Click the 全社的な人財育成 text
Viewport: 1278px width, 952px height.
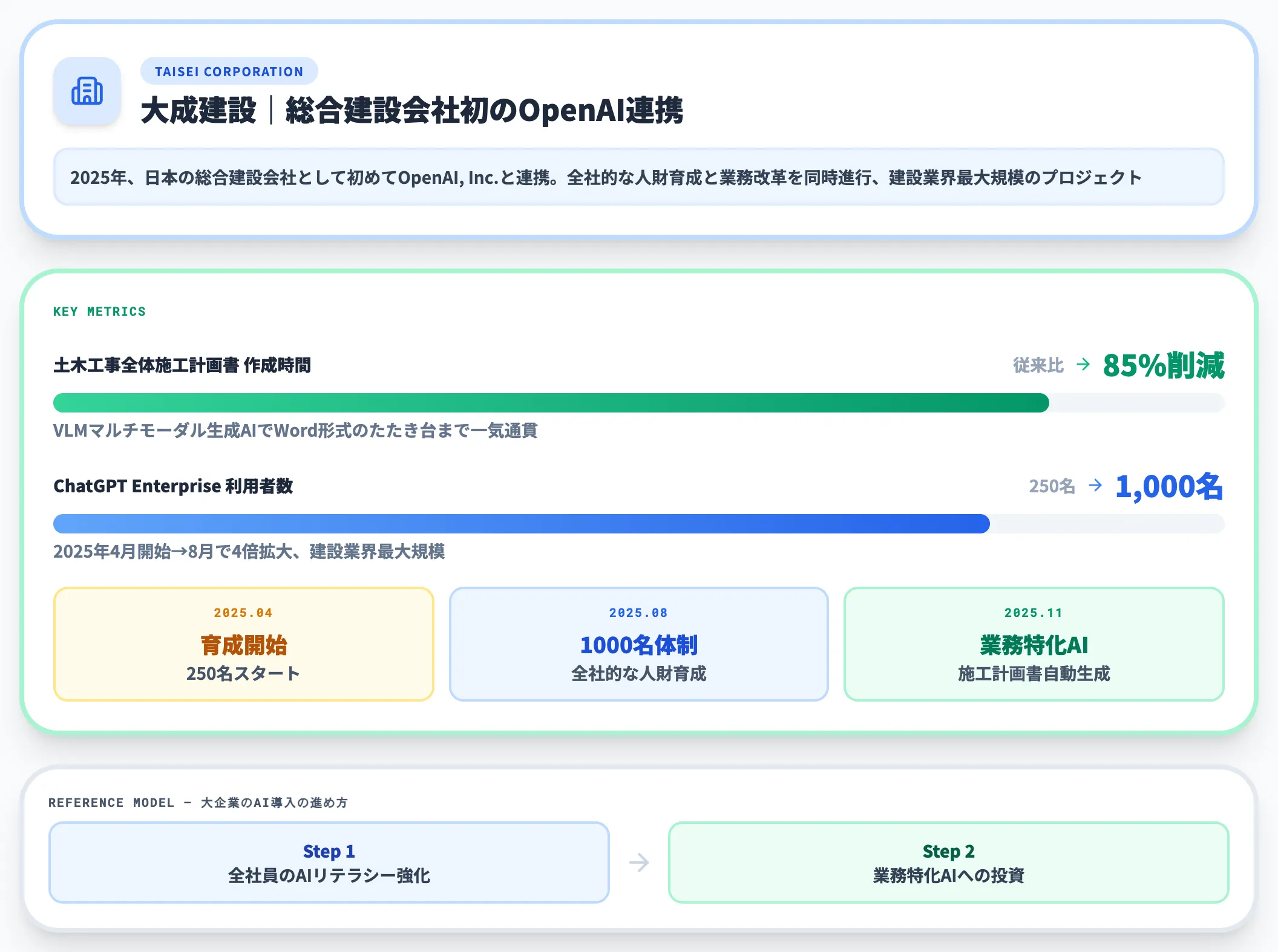click(639, 673)
